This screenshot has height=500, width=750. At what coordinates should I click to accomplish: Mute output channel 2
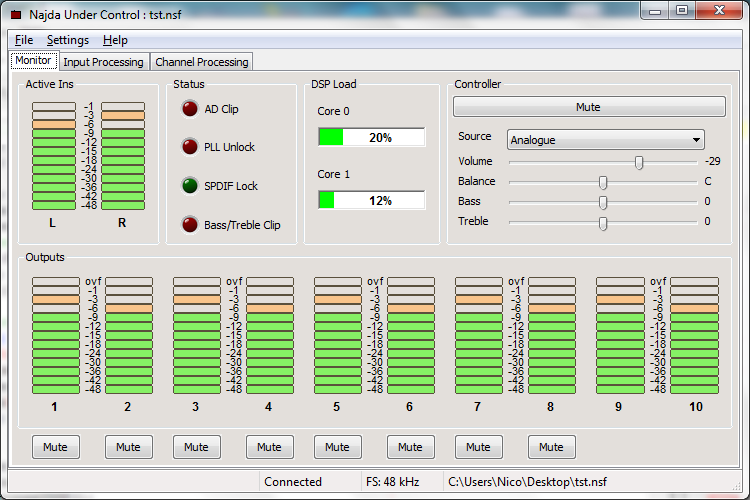(129, 447)
